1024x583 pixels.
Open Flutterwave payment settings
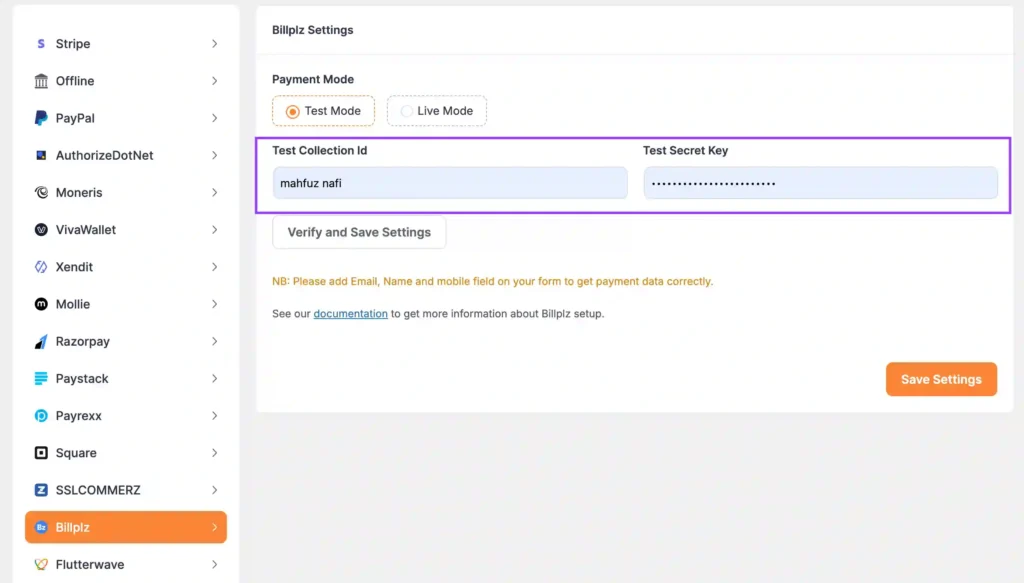pyautogui.click(x=126, y=565)
